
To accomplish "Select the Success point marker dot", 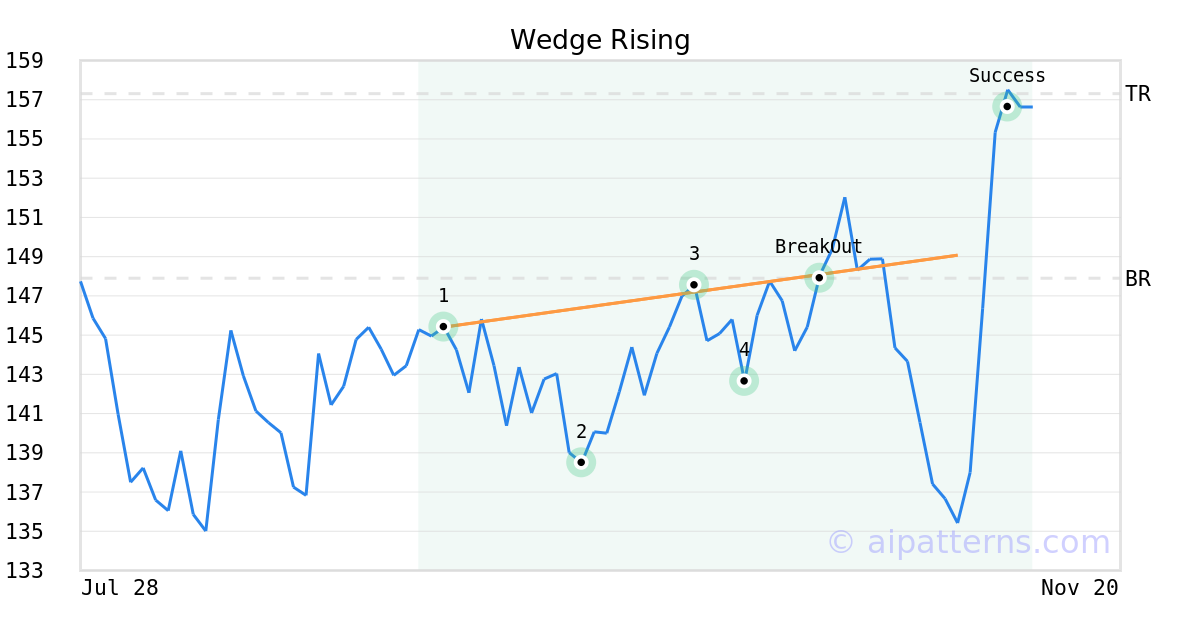I will pos(1007,106).
